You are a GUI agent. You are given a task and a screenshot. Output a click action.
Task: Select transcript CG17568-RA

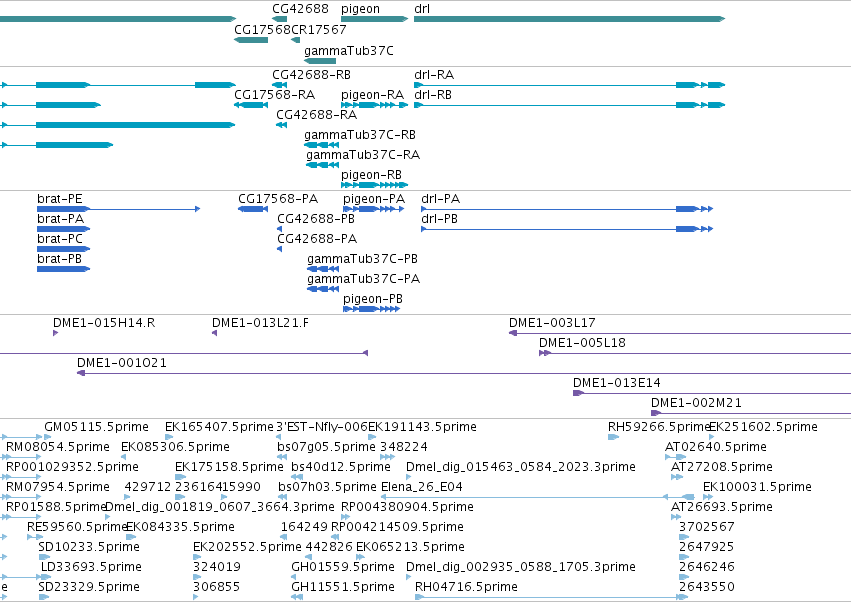(275, 94)
